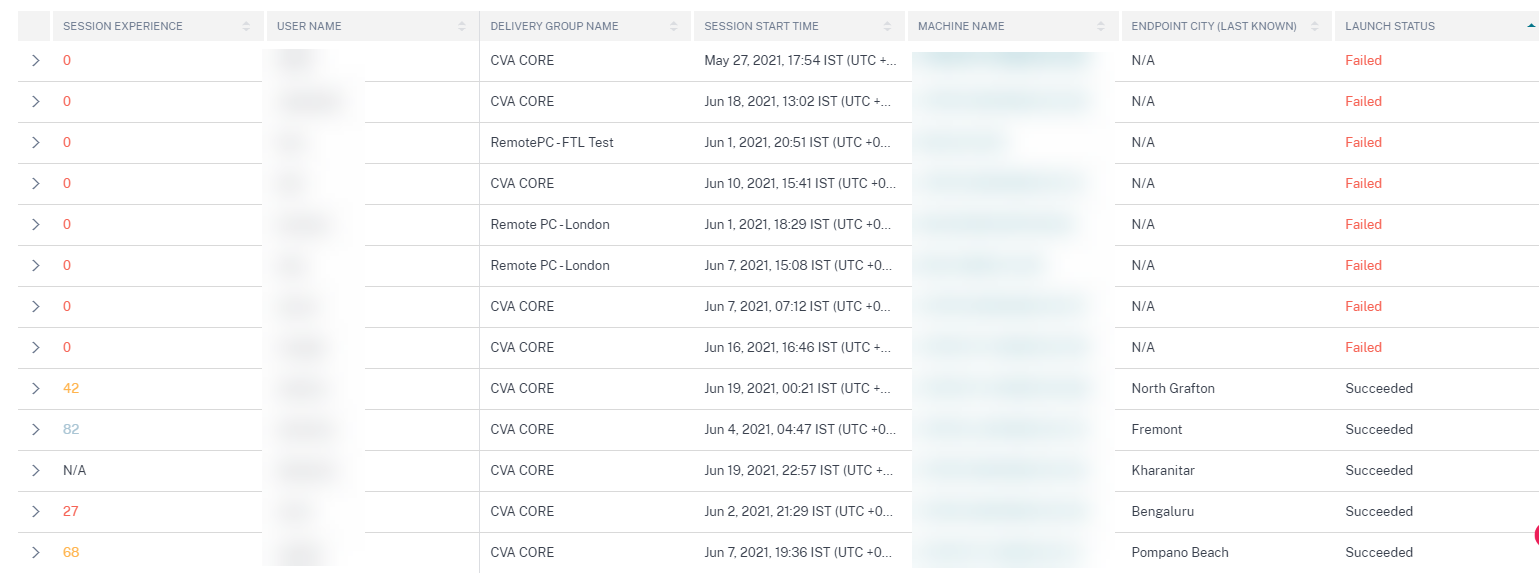Screen dimensions: 1539x573
Task: Sort by User Name using its sort arrows
Action: 461,26
